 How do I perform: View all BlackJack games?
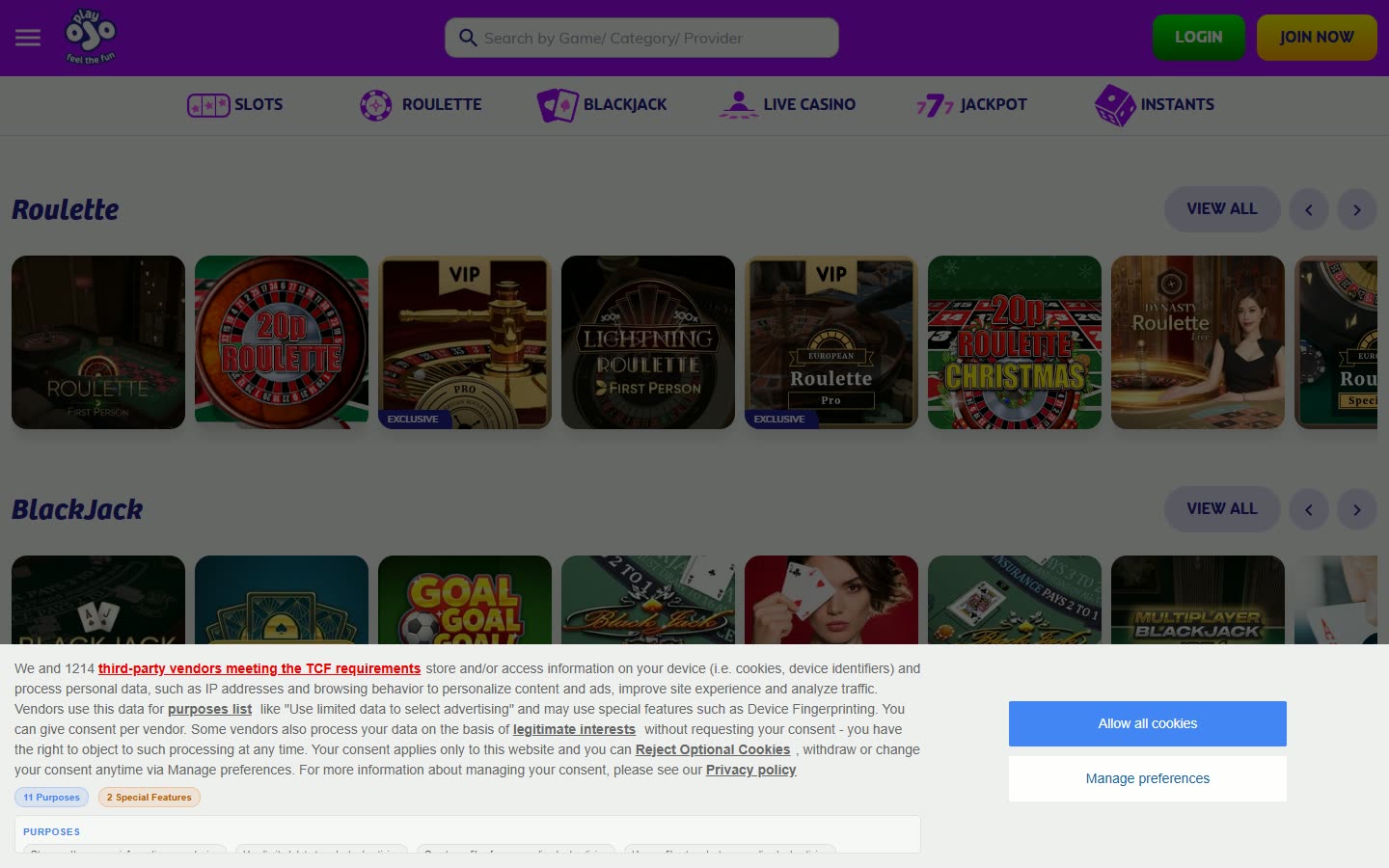point(1222,509)
